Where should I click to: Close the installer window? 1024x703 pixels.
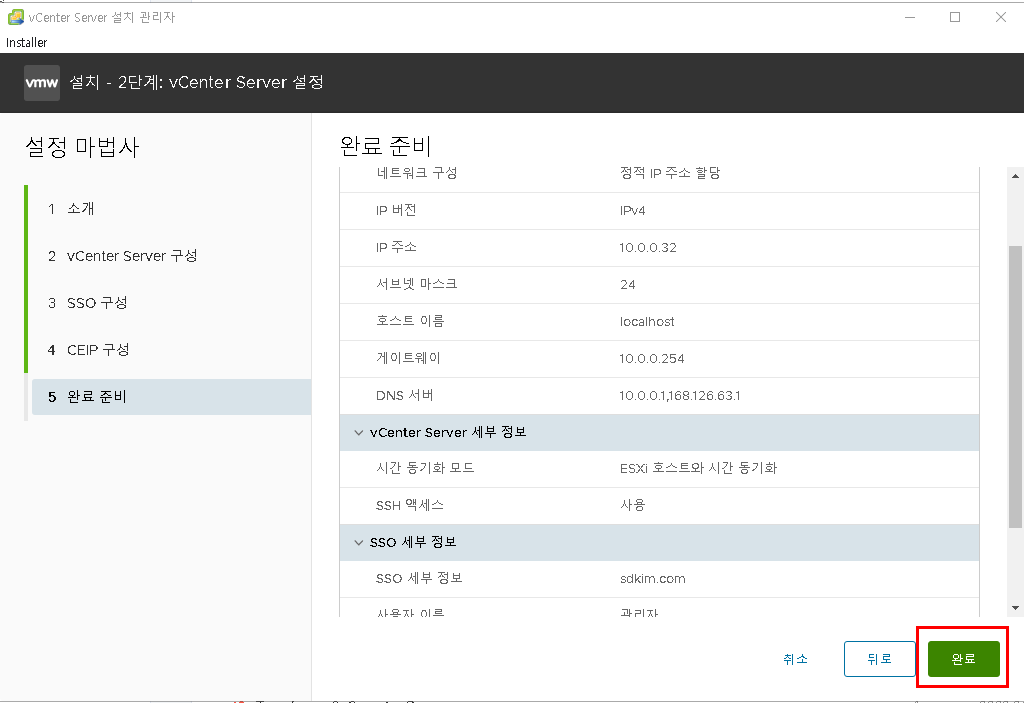point(1000,18)
